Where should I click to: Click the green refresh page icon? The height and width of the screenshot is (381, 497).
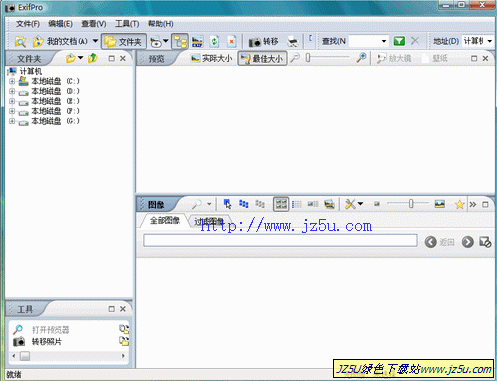[214, 41]
